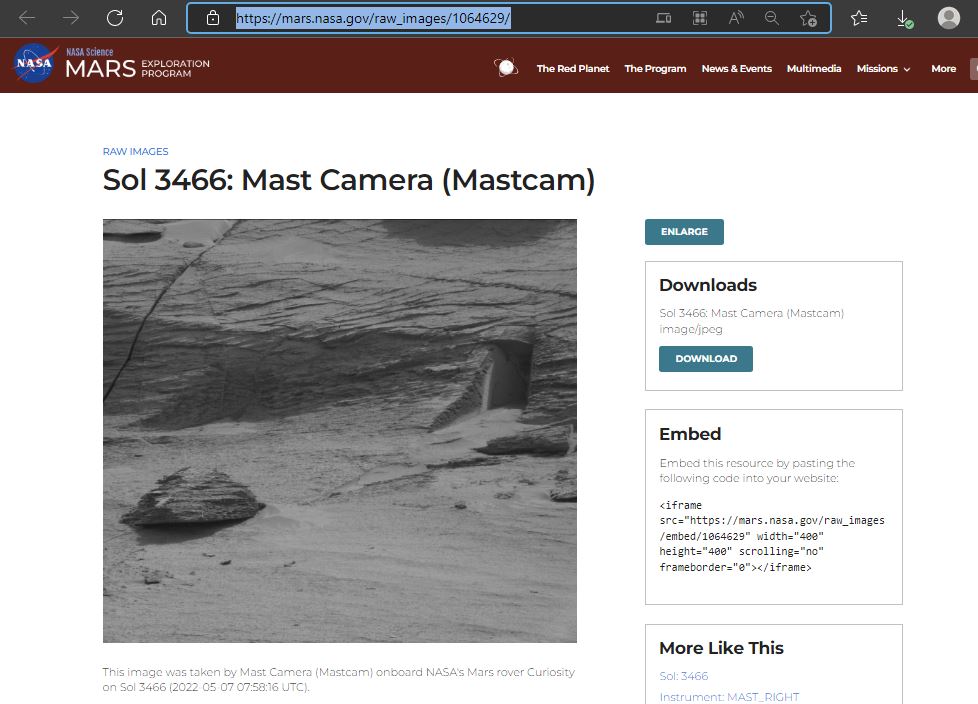This screenshot has width=978, height=704.
Task: Click the Downloads panel heading
Action: (708, 285)
